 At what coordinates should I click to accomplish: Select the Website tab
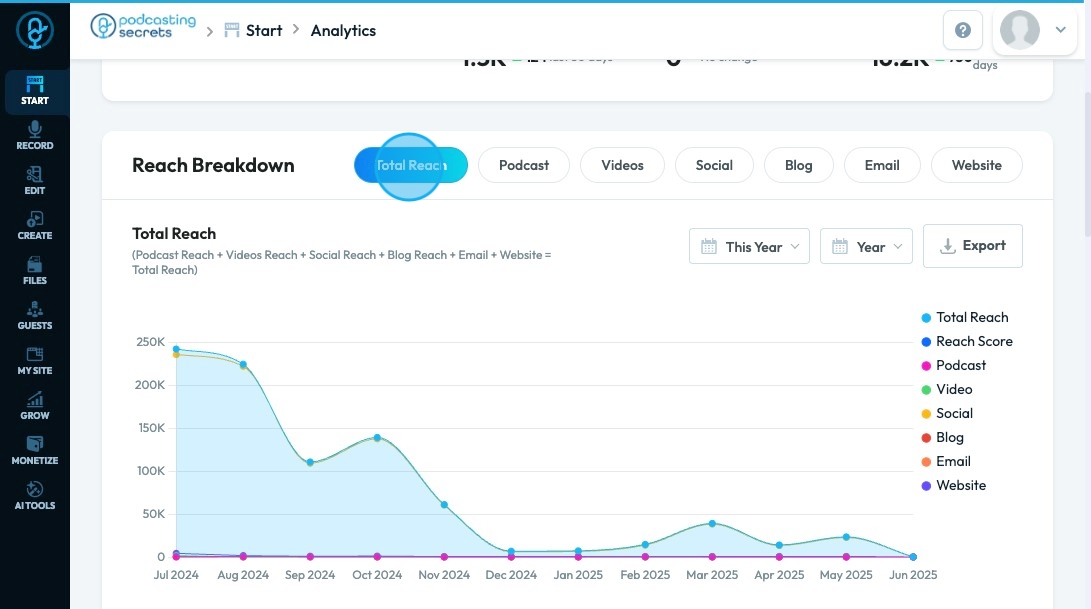click(977, 165)
